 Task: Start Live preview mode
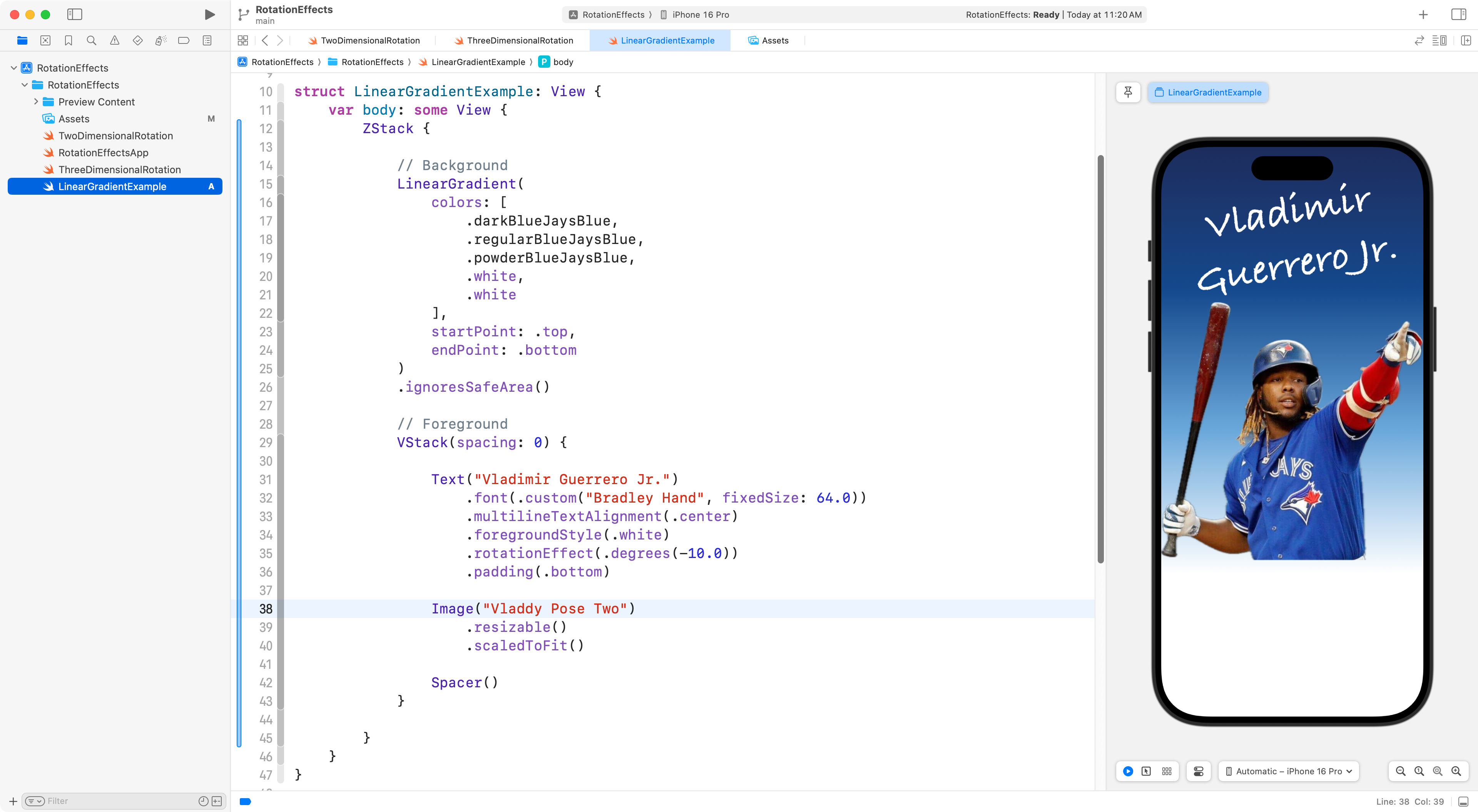(1128, 771)
